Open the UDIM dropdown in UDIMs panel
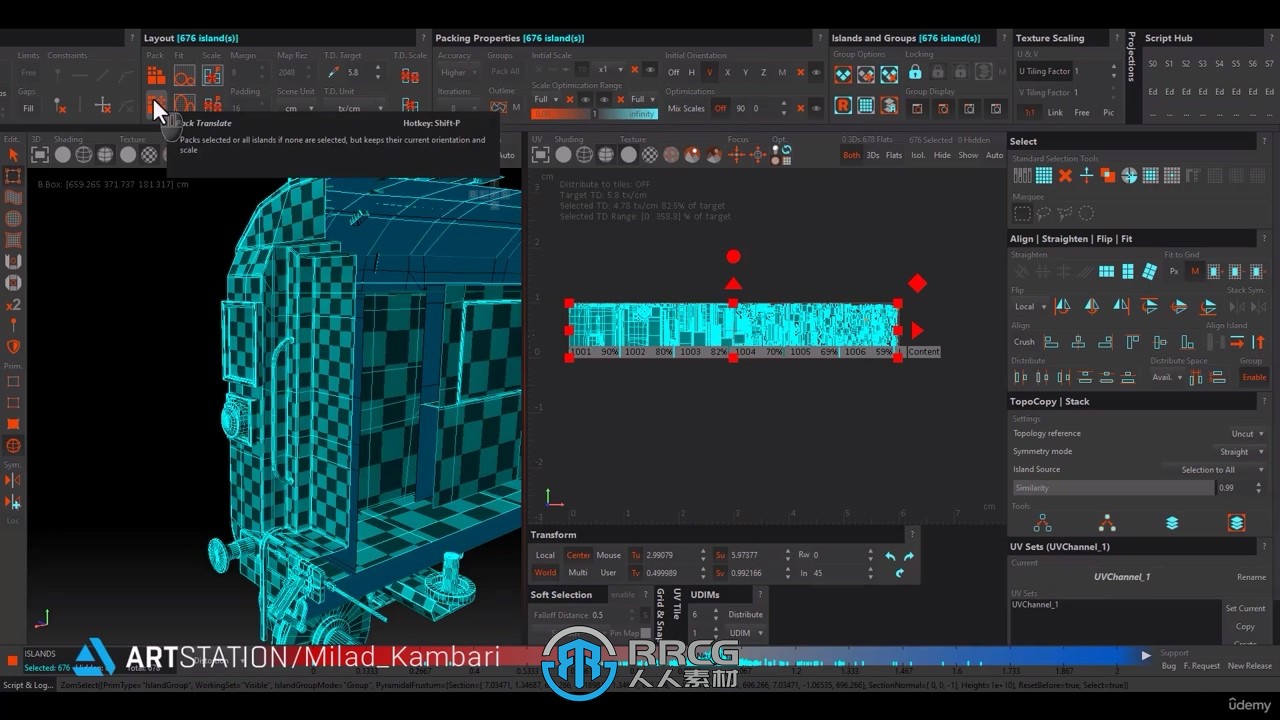1280x720 pixels. point(746,633)
